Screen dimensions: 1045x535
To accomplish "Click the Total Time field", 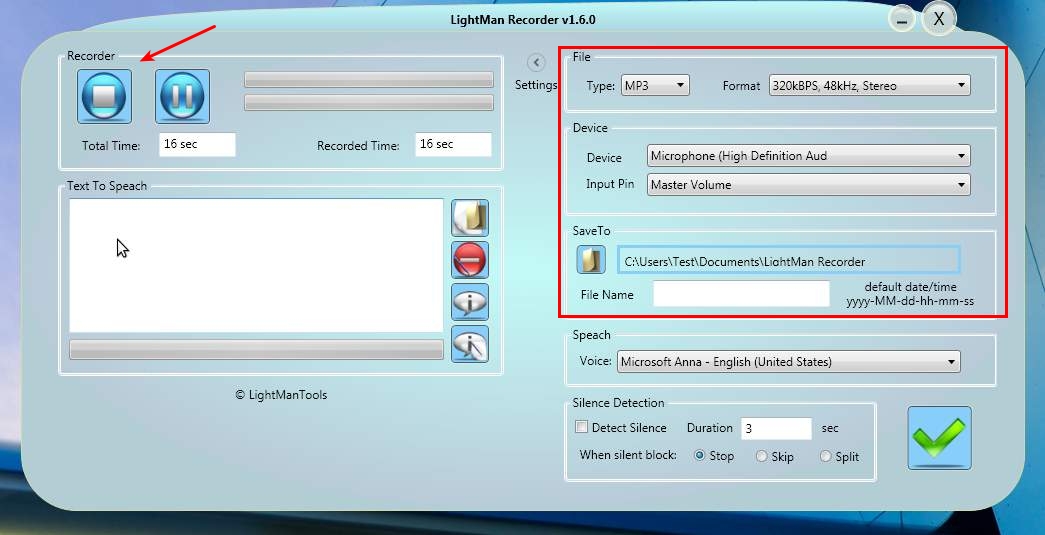I will [197, 145].
